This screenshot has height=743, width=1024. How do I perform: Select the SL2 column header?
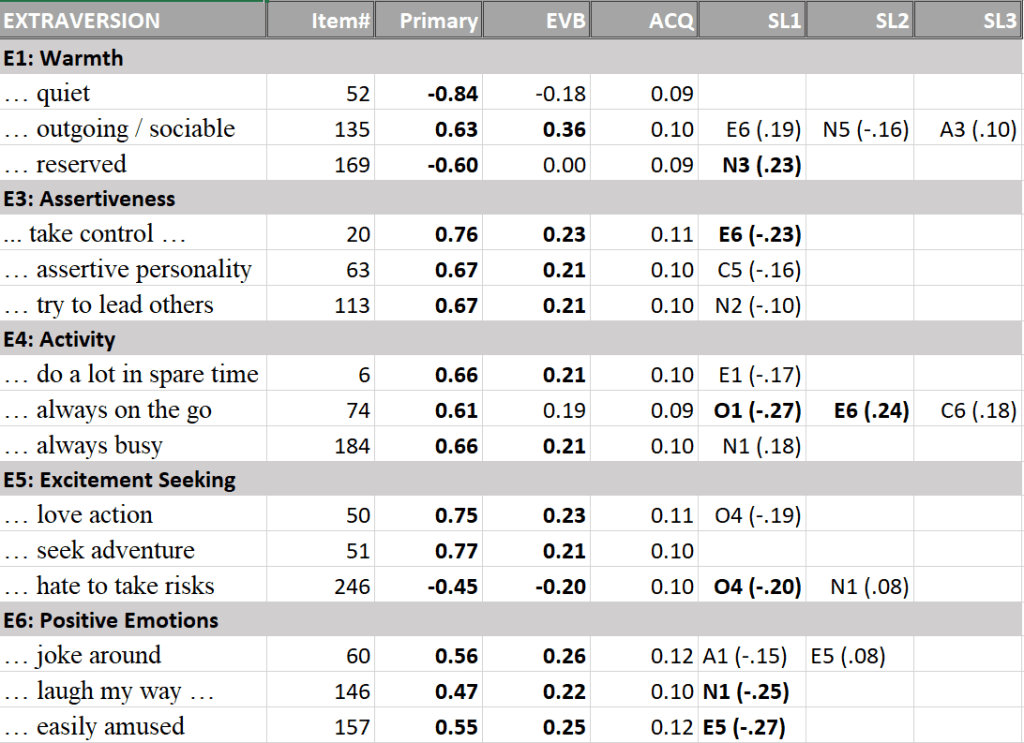(x=861, y=20)
